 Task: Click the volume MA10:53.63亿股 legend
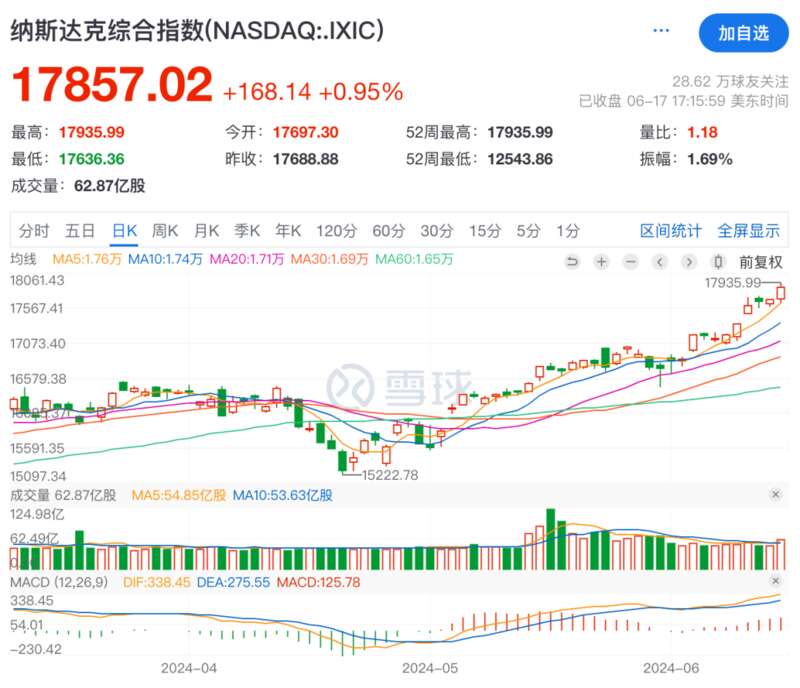pyautogui.click(x=282, y=495)
